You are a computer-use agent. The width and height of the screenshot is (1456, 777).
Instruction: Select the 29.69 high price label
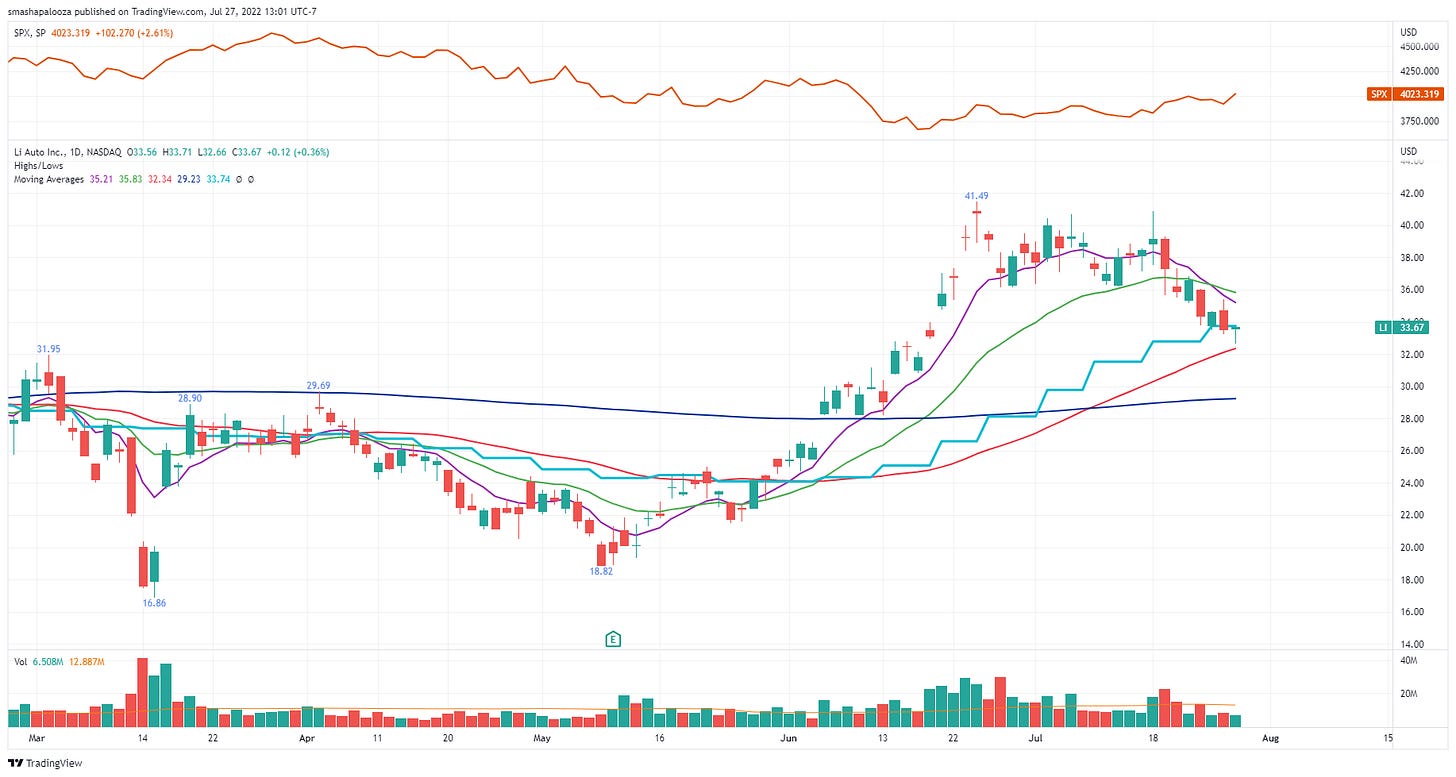tap(319, 384)
